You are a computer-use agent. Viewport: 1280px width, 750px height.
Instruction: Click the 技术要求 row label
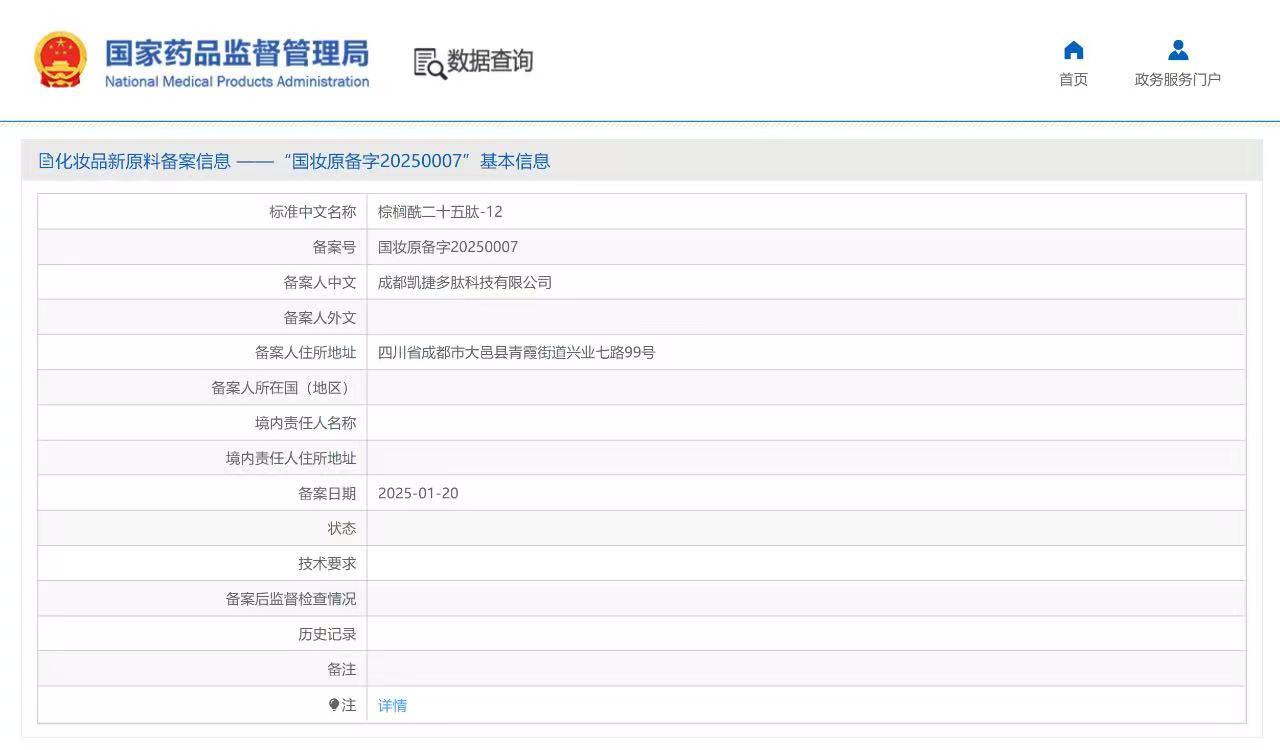tap(326, 563)
